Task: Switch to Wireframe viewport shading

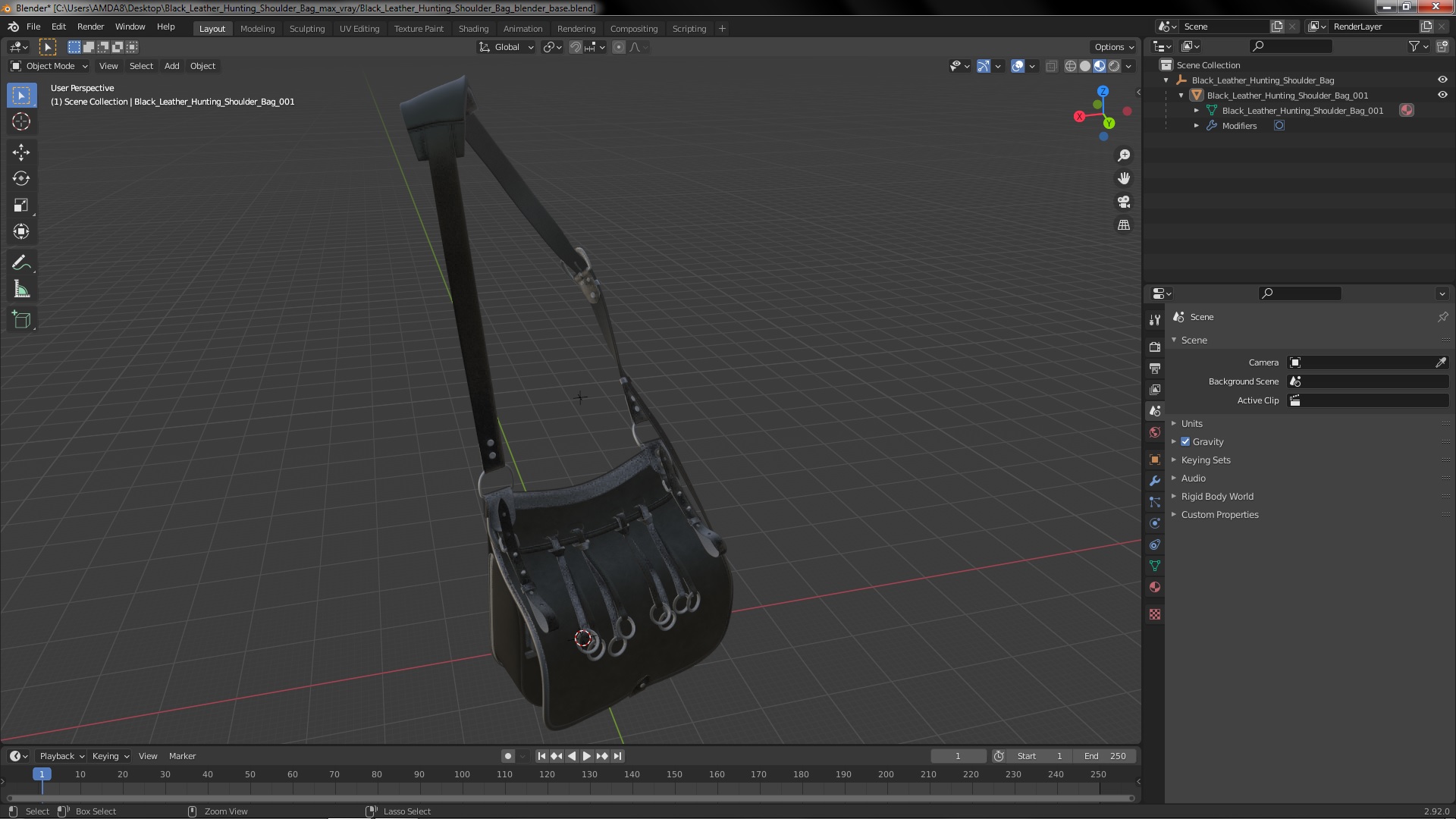Action: [x=1071, y=66]
